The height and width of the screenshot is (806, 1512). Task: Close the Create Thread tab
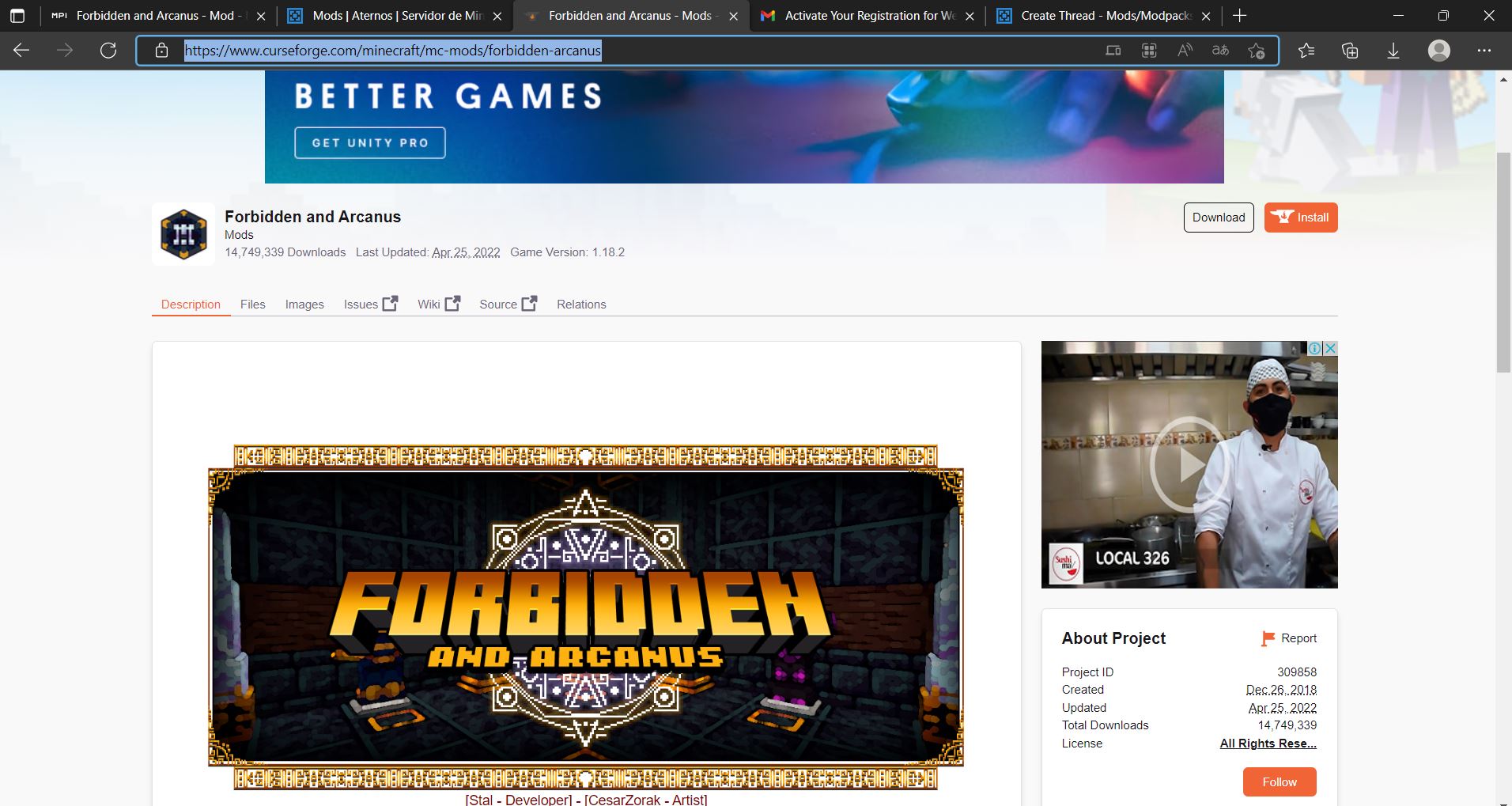(x=1206, y=16)
